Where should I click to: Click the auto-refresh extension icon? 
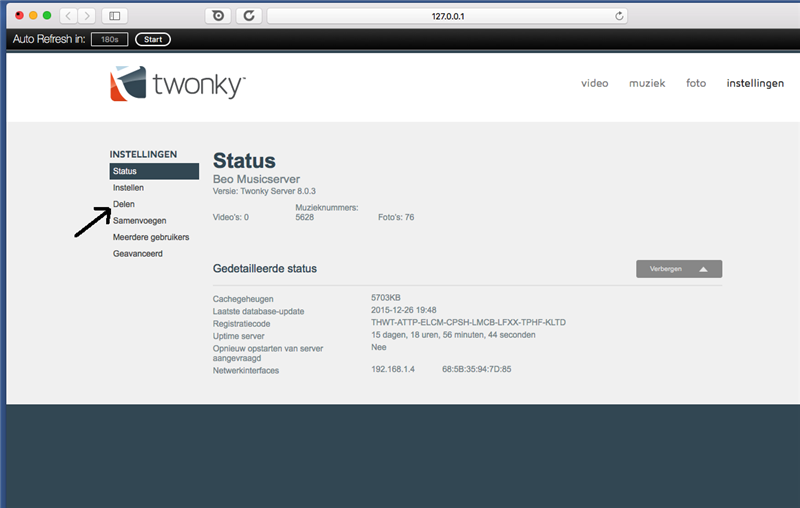(218, 16)
